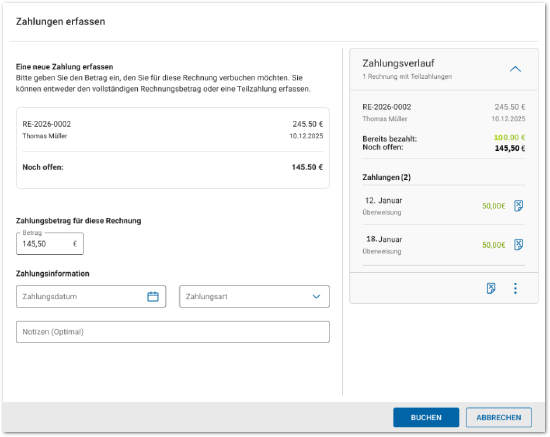The image size is (550, 437).
Task: Click the Zahlungen (2) section heading
Action: click(386, 177)
